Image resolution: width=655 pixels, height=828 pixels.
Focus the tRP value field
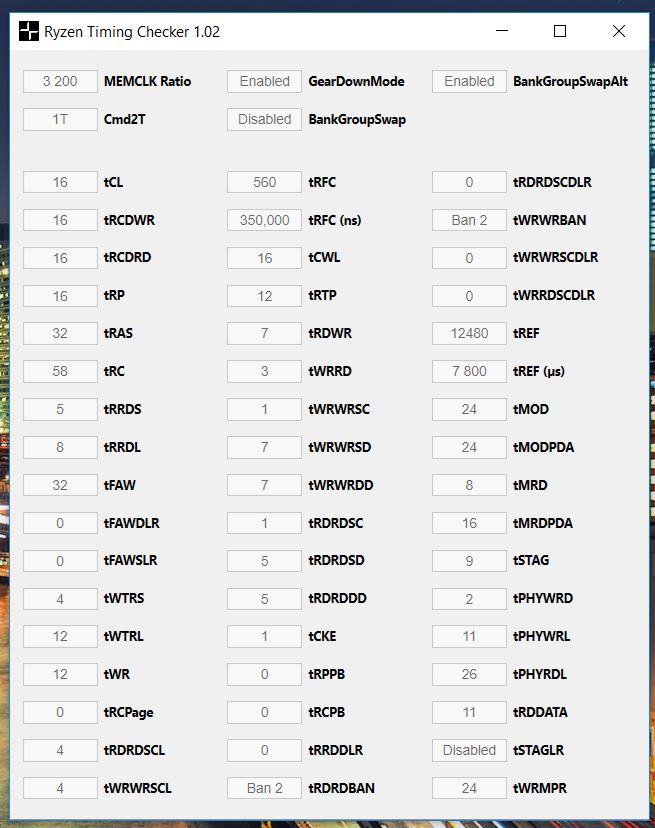[x=60, y=296]
